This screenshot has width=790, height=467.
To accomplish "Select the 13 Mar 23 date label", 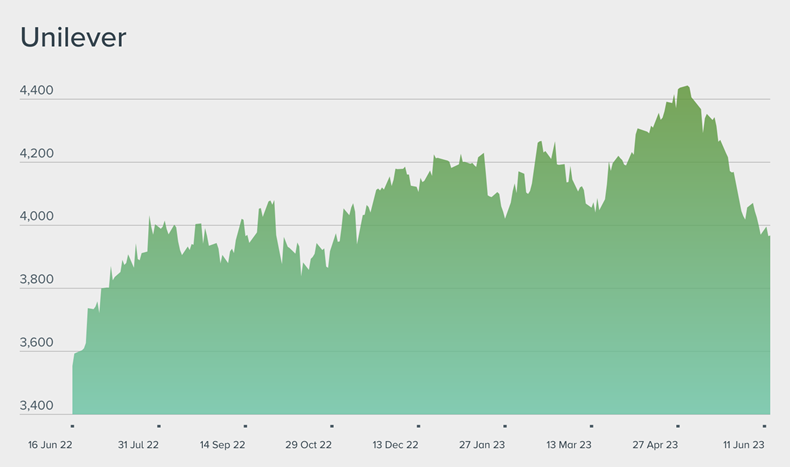I will point(569,445).
